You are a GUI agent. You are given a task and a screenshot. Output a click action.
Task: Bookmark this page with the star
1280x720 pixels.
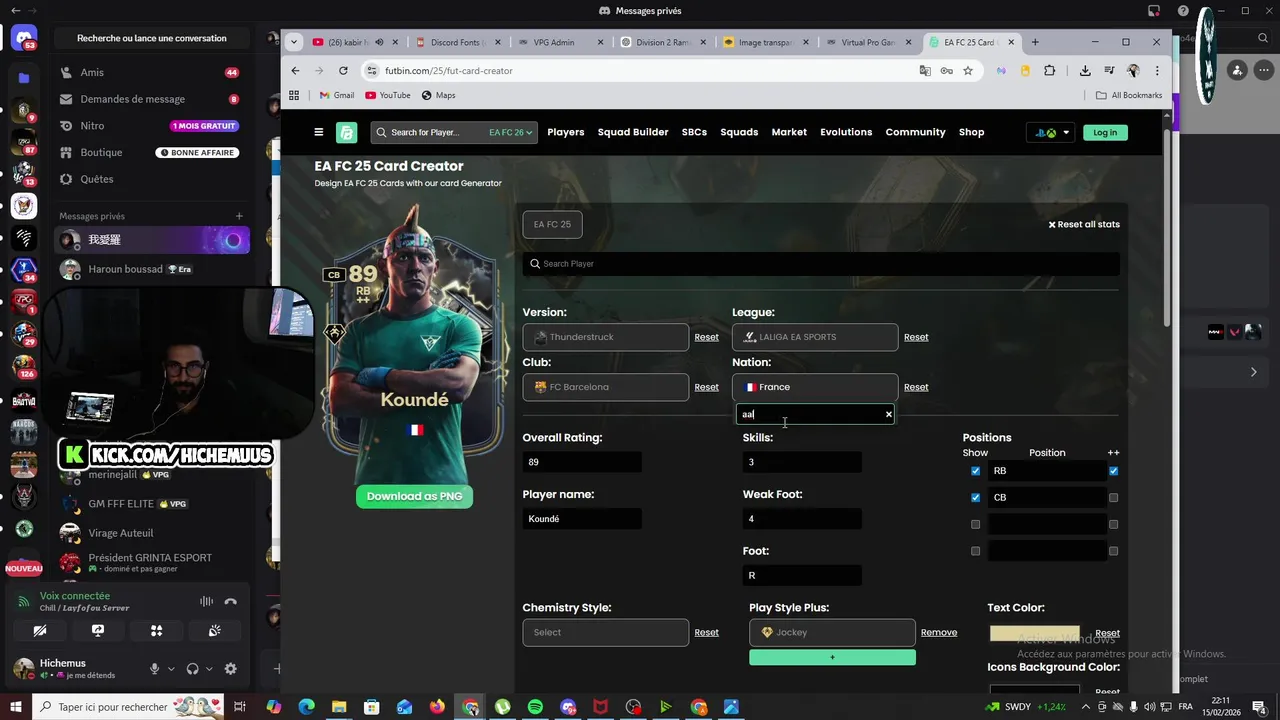pos(968,71)
